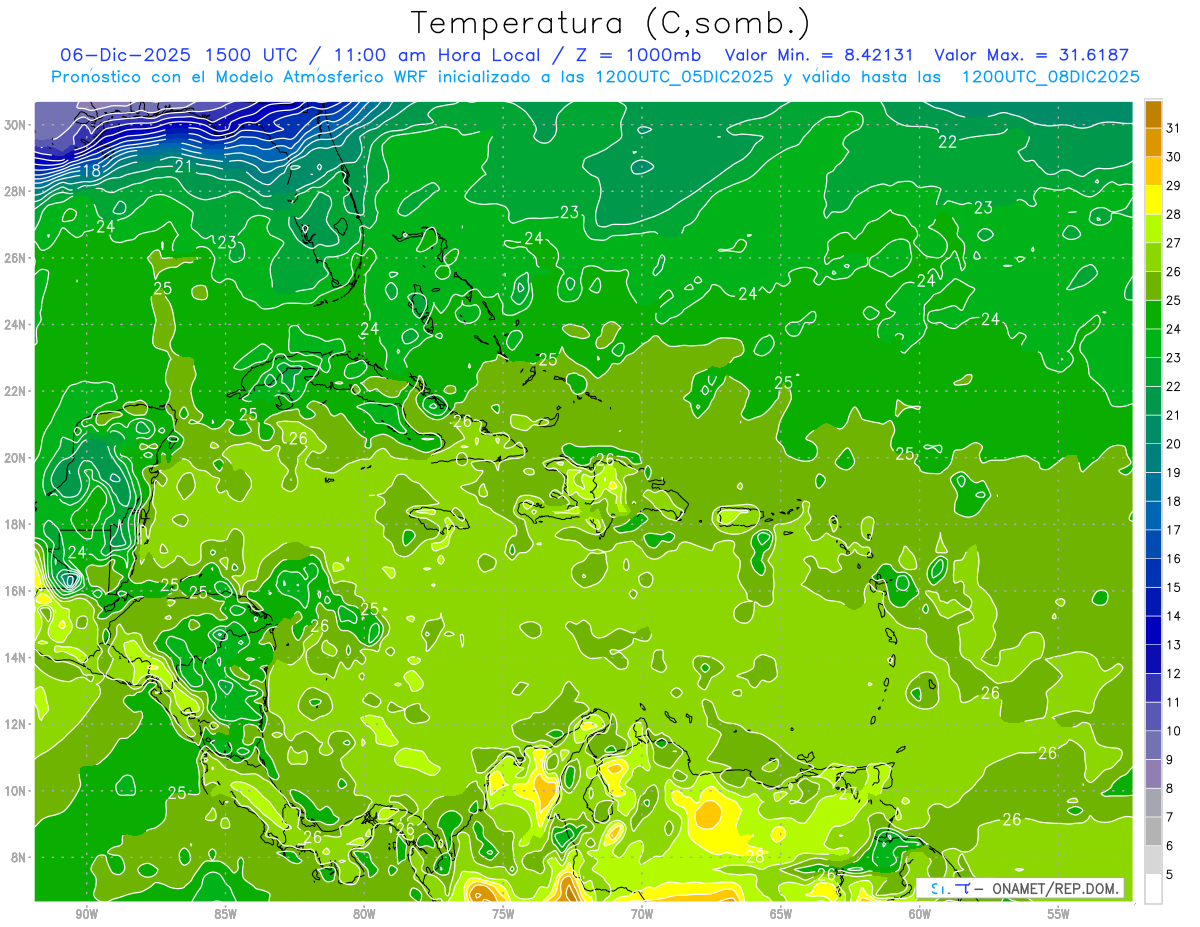This screenshot has width=1200, height=927.
Task: Click the 16N latitude axis label
Action: (x=17, y=591)
